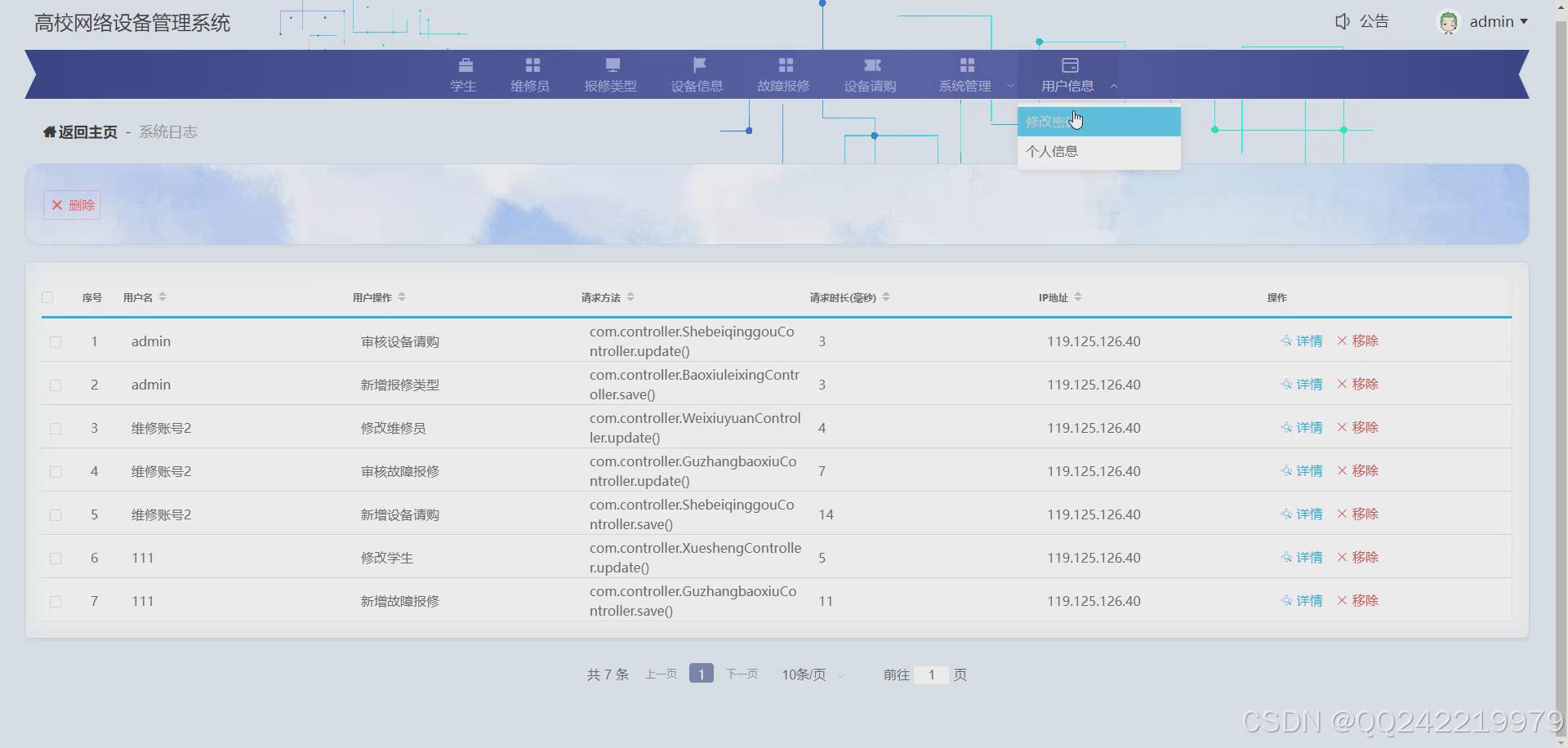The image size is (1568, 748).
Task: Open the 学生 management section
Action: click(465, 73)
